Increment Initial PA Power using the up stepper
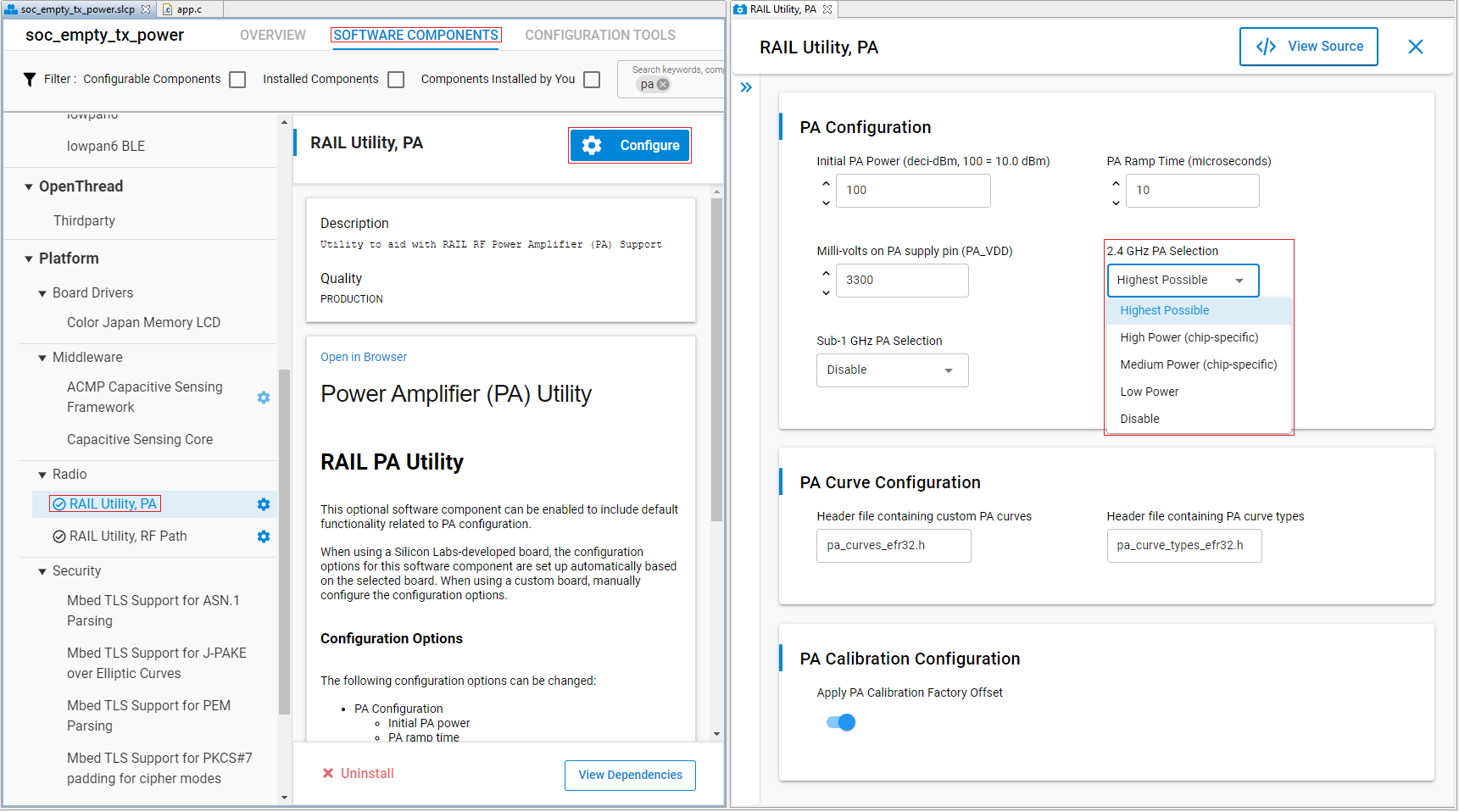This screenshot has height=812, width=1459. pyautogui.click(x=825, y=183)
